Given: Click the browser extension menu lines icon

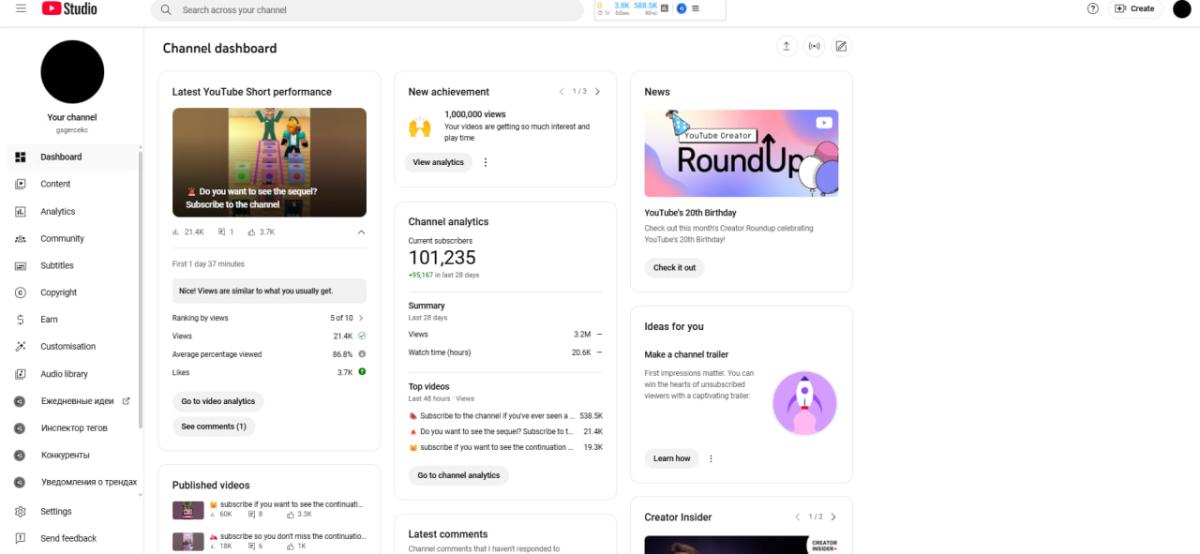Looking at the screenshot, I should point(695,8).
